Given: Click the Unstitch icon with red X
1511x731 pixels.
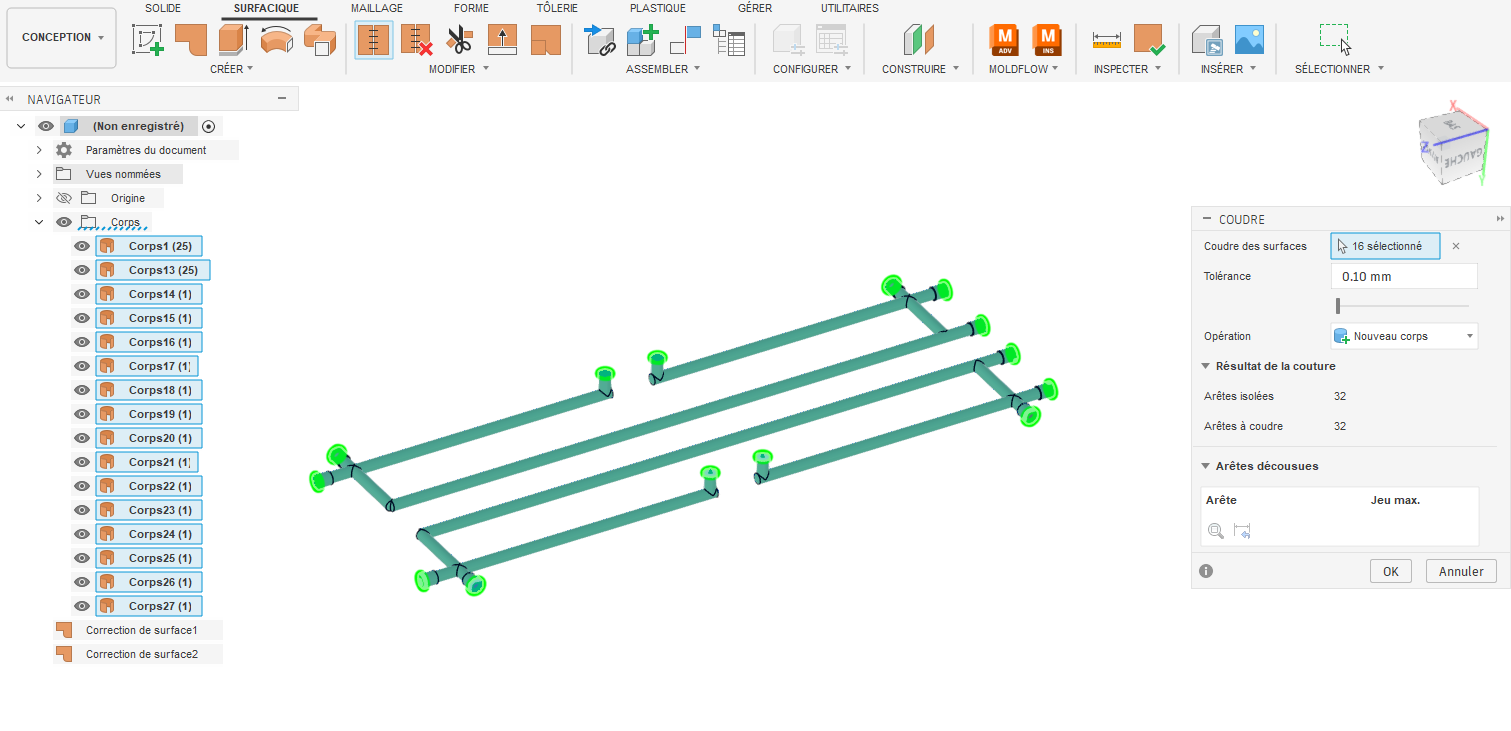Looking at the screenshot, I should pyautogui.click(x=416, y=40).
